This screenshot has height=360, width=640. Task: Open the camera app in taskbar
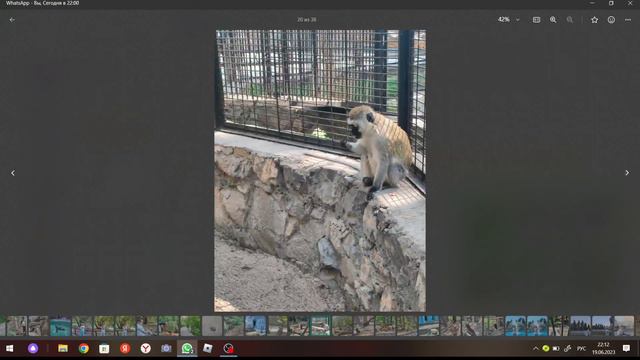166,349
